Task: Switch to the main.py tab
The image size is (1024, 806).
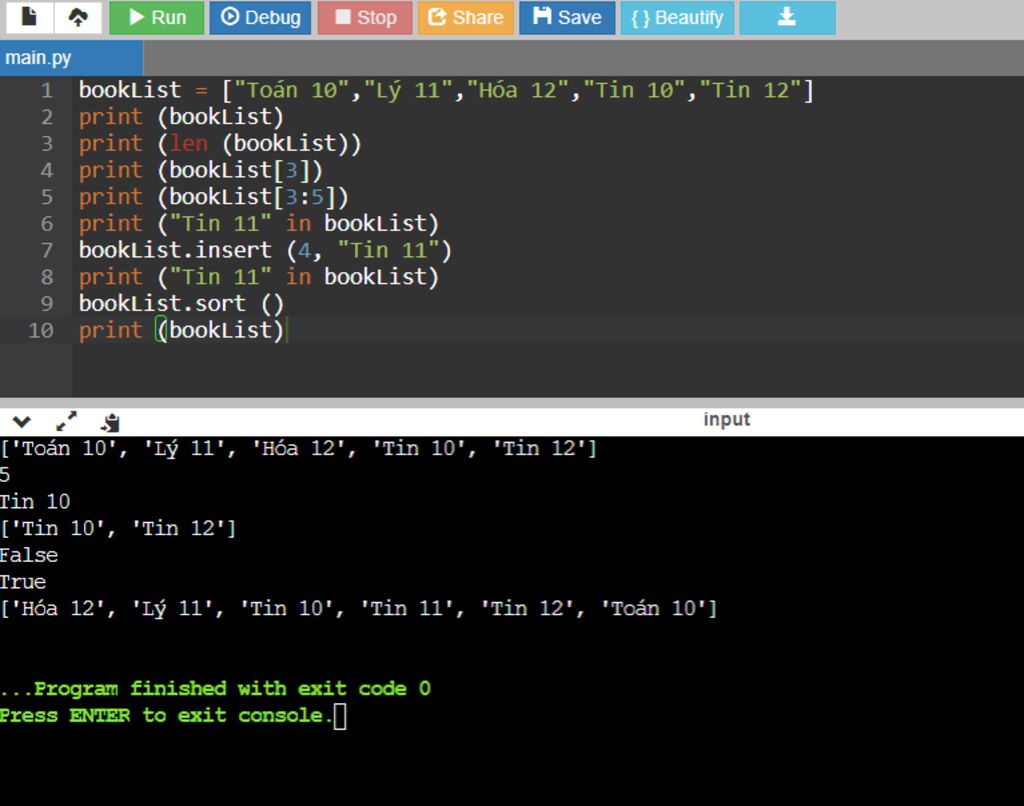Action: tap(71, 58)
